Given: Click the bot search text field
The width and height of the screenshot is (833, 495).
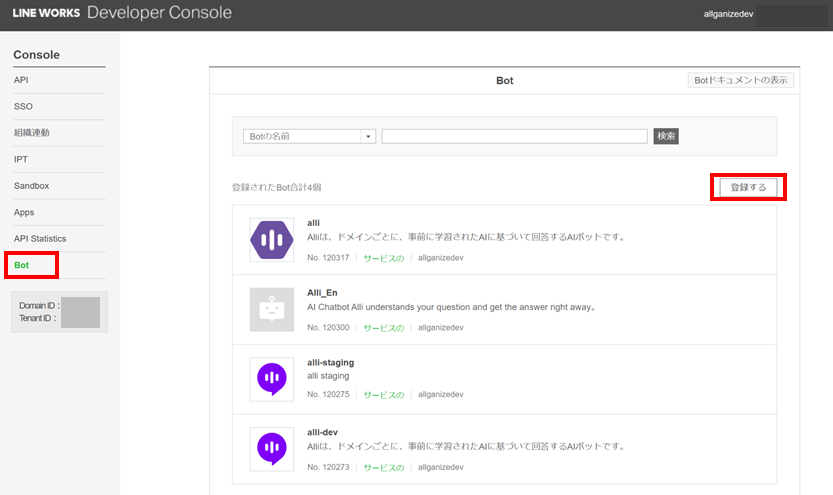Looking at the screenshot, I should tap(514, 136).
